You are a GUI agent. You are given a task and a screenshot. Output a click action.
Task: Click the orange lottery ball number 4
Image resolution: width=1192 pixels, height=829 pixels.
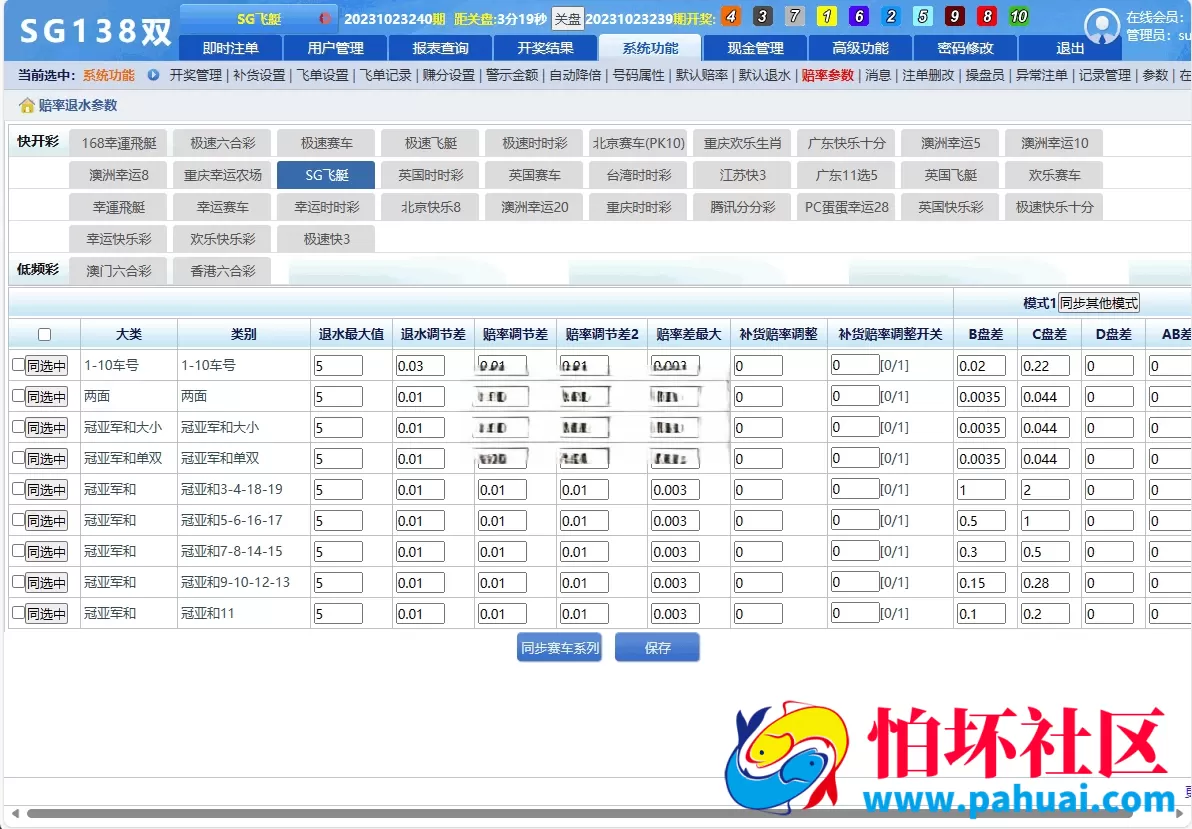pyautogui.click(x=731, y=16)
